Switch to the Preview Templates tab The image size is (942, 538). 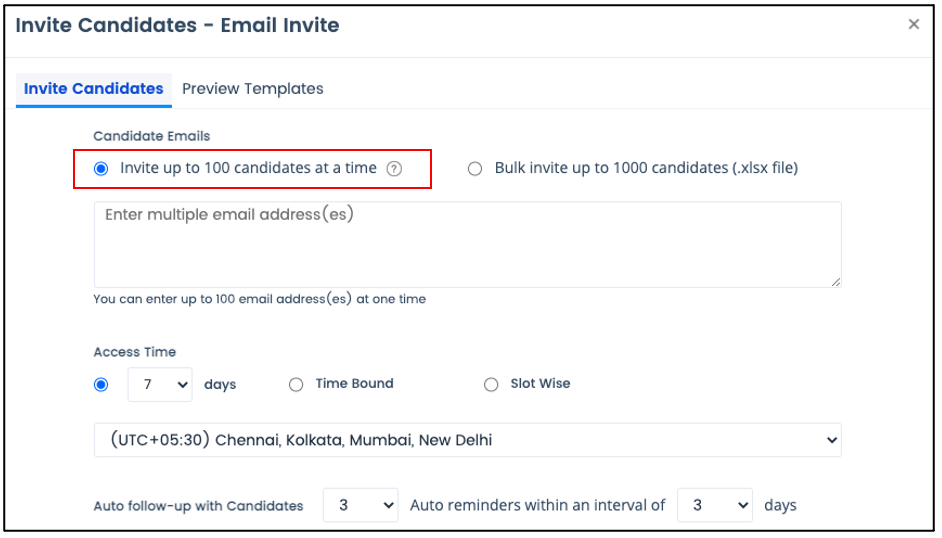point(252,89)
